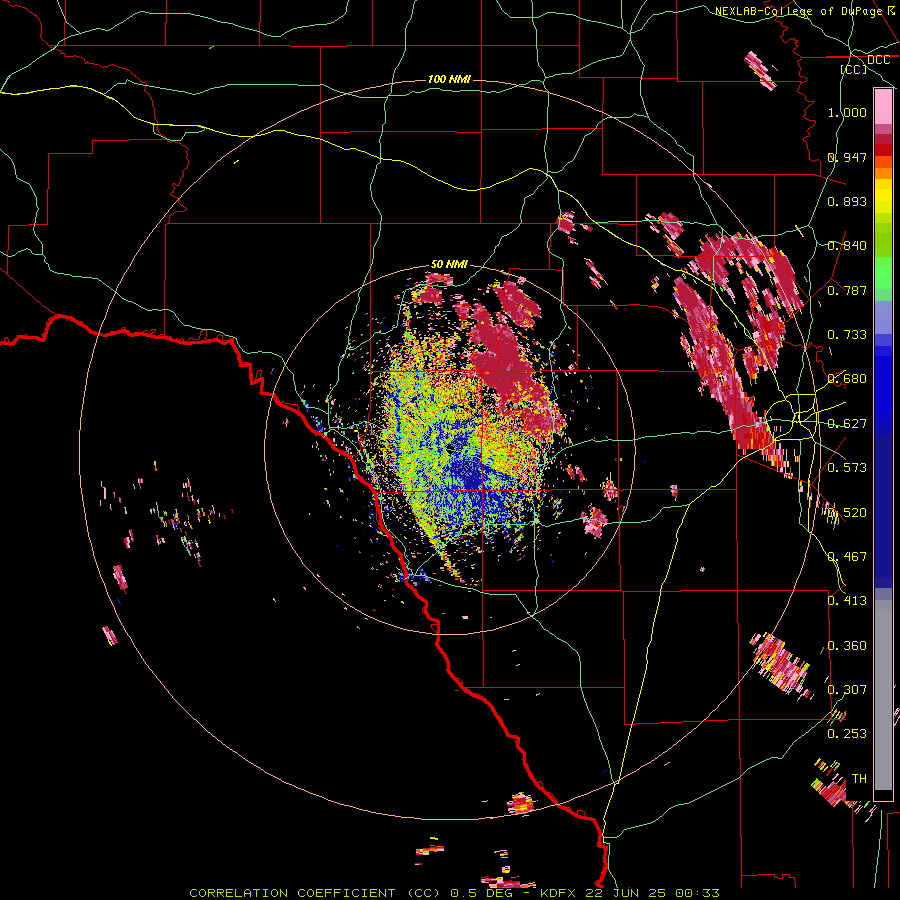Click the 0.893 value on the scale
The width and height of the screenshot is (900, 900).
click(x=847, y=201)
